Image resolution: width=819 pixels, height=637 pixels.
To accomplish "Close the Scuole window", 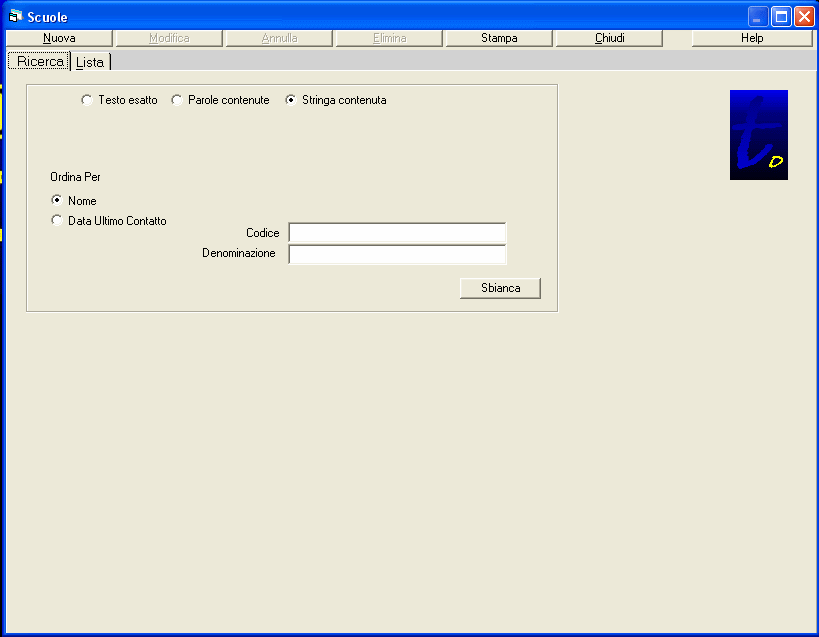I will 804,17.
